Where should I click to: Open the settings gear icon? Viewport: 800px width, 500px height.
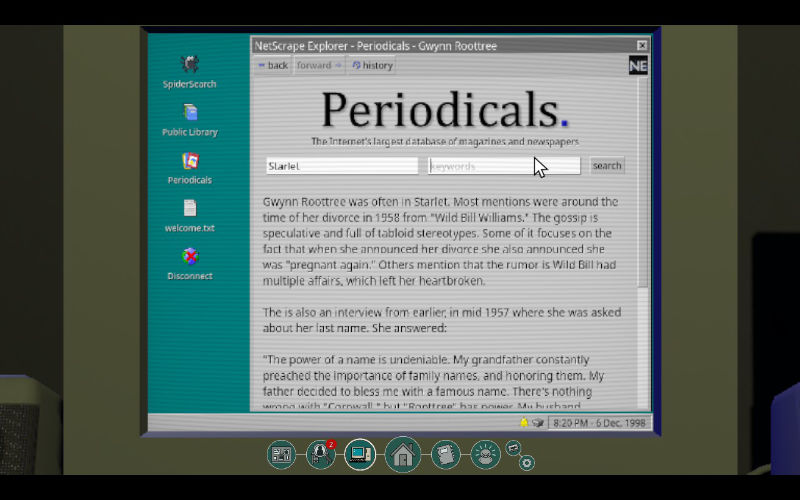[527, 463]
